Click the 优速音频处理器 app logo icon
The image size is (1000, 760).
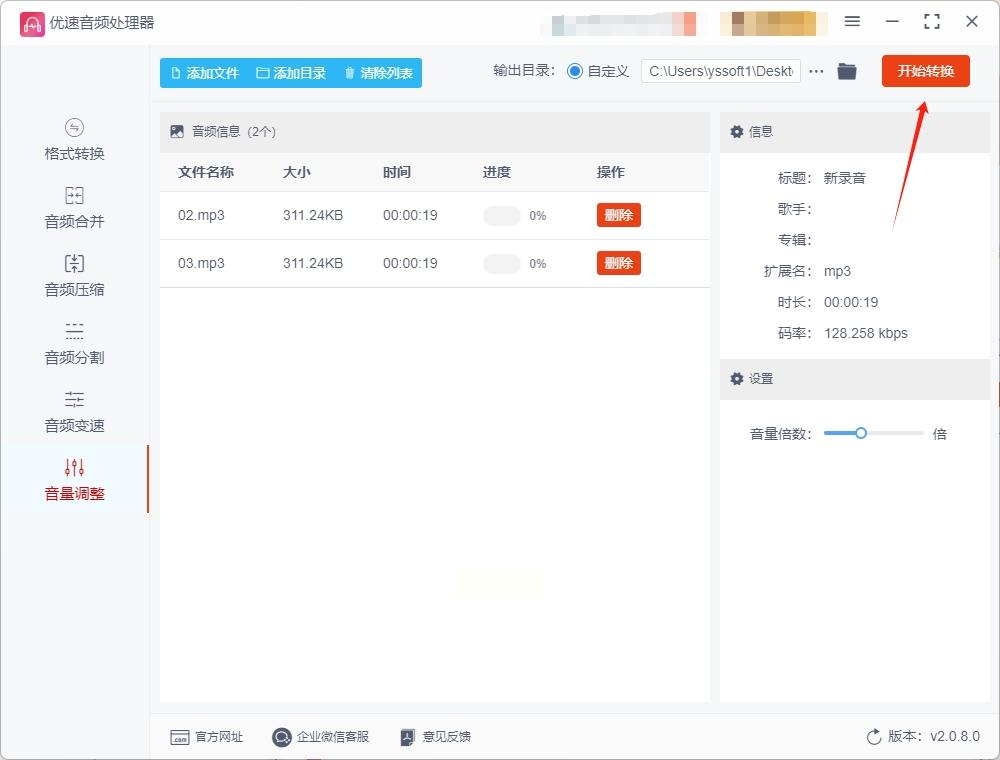tap(32, 24)
